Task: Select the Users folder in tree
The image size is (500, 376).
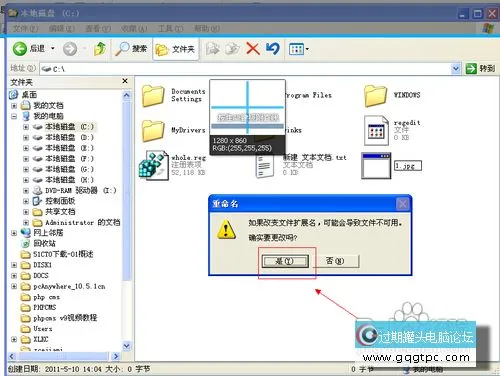Action: (x=43, y=329)
